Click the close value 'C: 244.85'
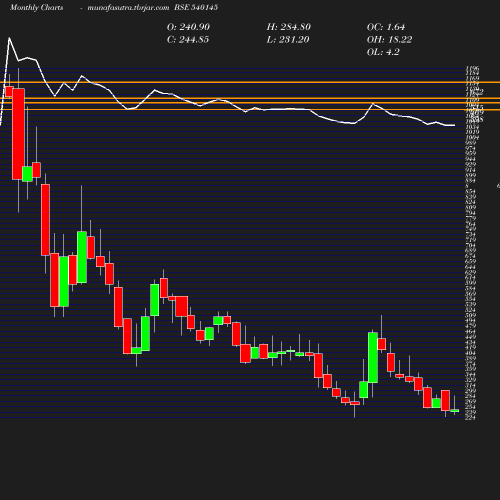The image size is (500, 500). point(188,40)
